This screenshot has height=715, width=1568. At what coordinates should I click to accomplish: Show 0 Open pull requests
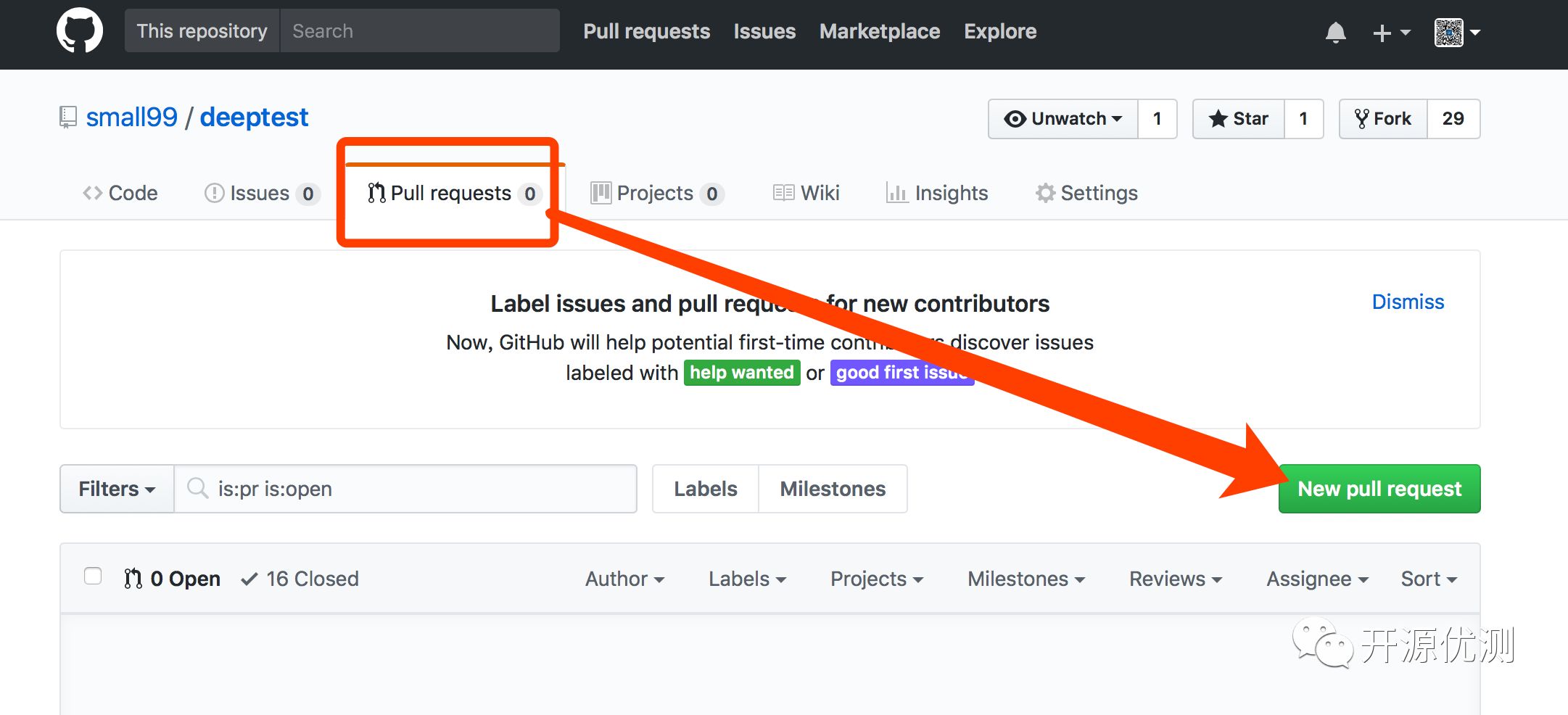(x=172, y=579)
